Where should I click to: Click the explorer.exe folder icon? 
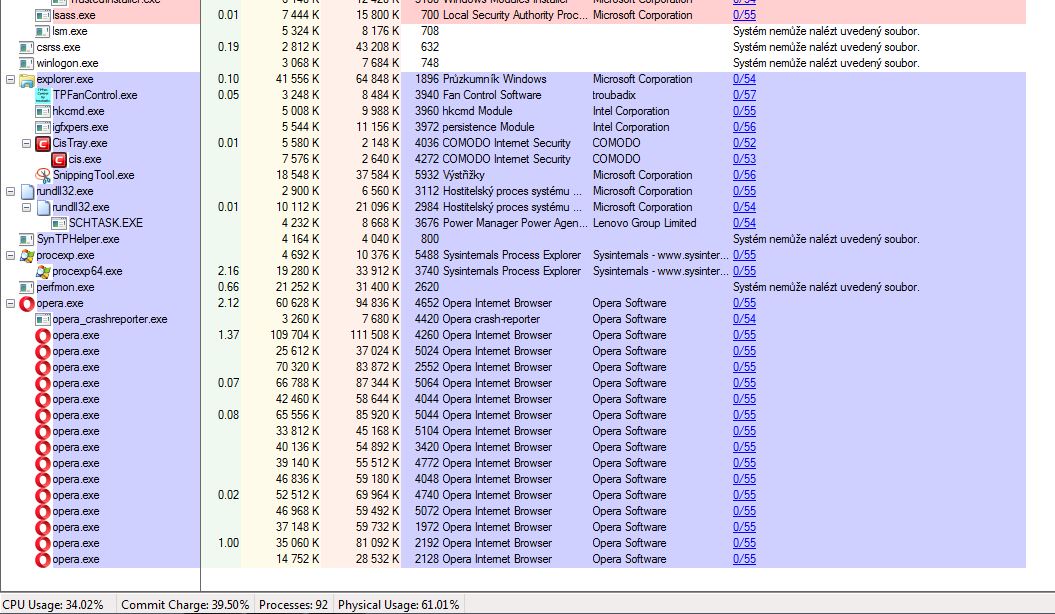26,79
